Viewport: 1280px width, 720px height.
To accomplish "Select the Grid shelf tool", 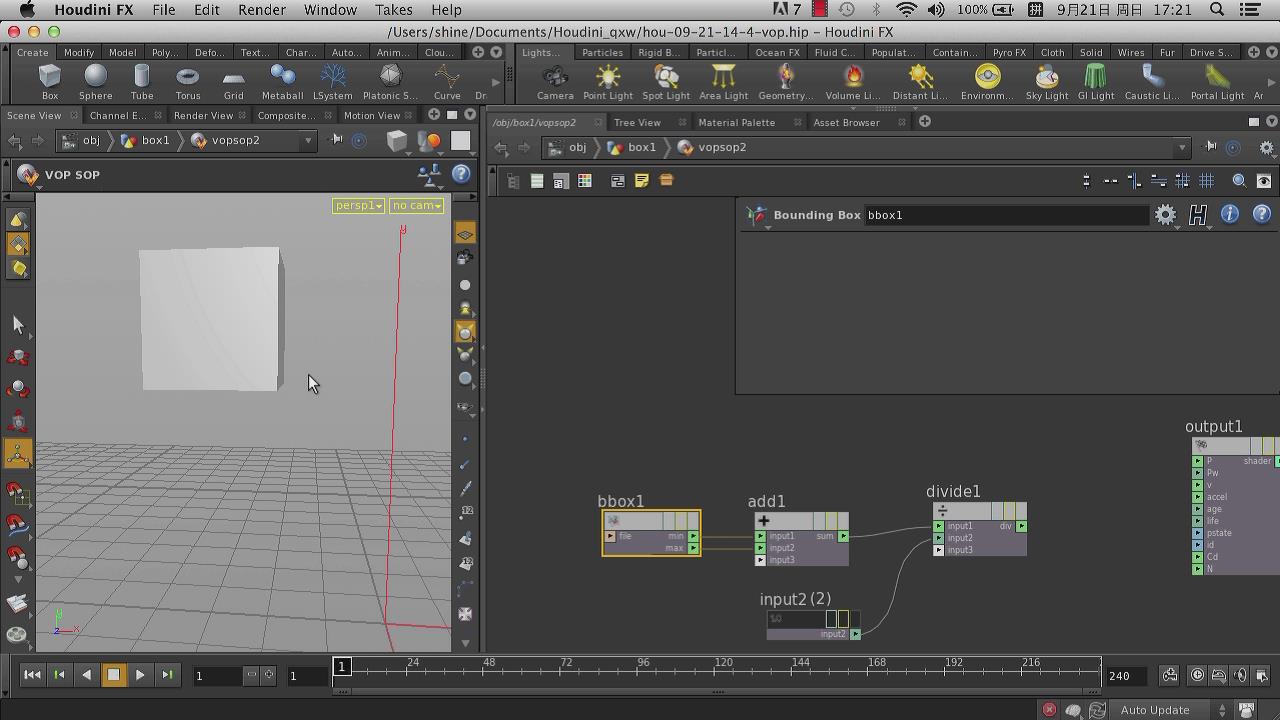I will [x=233, y=82].
